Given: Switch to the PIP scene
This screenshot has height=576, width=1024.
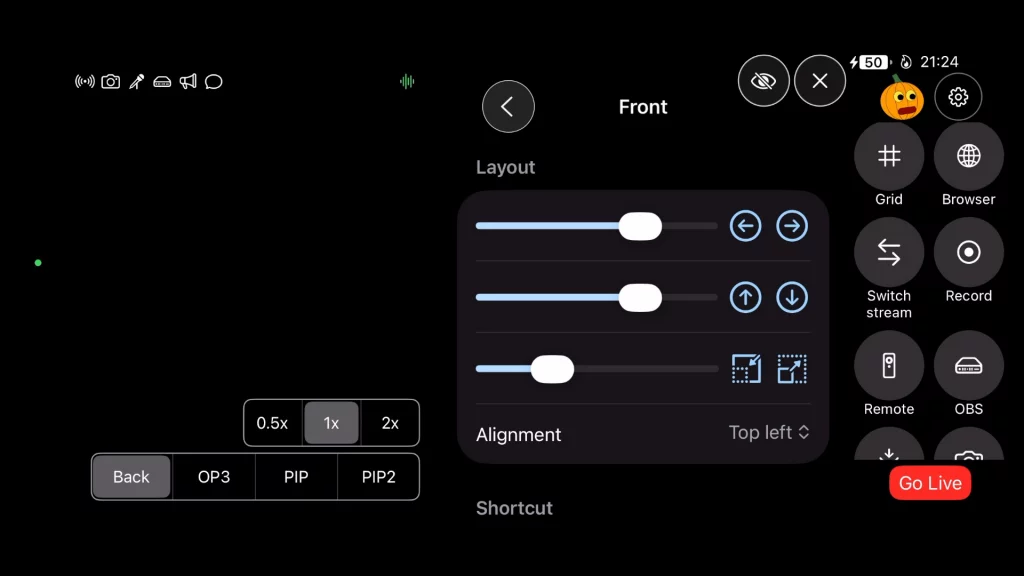Looking at the screenshot, I should coord(296,477).
